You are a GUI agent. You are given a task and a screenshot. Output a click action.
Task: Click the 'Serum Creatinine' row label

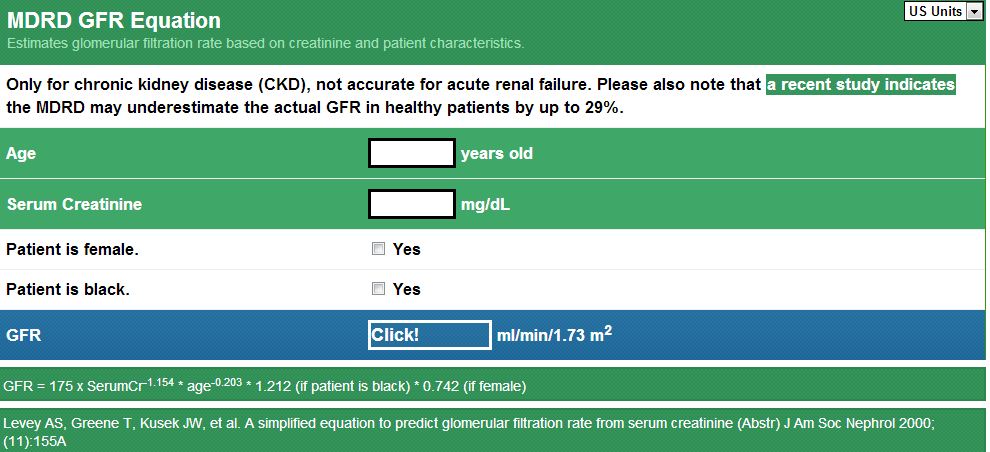pyautogui.click(x=74, y=204)
